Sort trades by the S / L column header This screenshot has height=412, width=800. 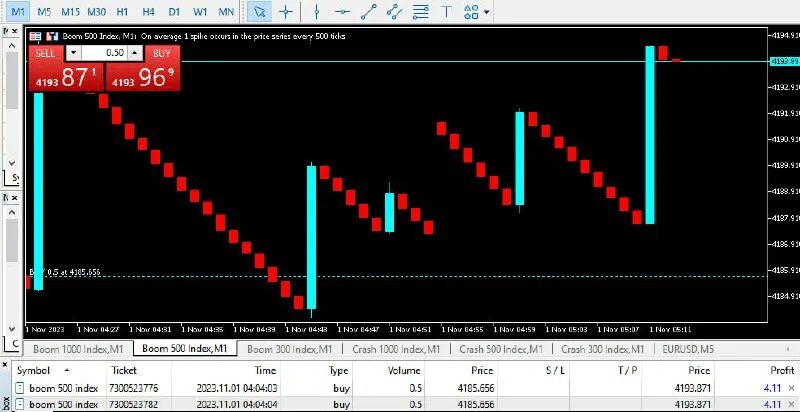tap(532, 371)
